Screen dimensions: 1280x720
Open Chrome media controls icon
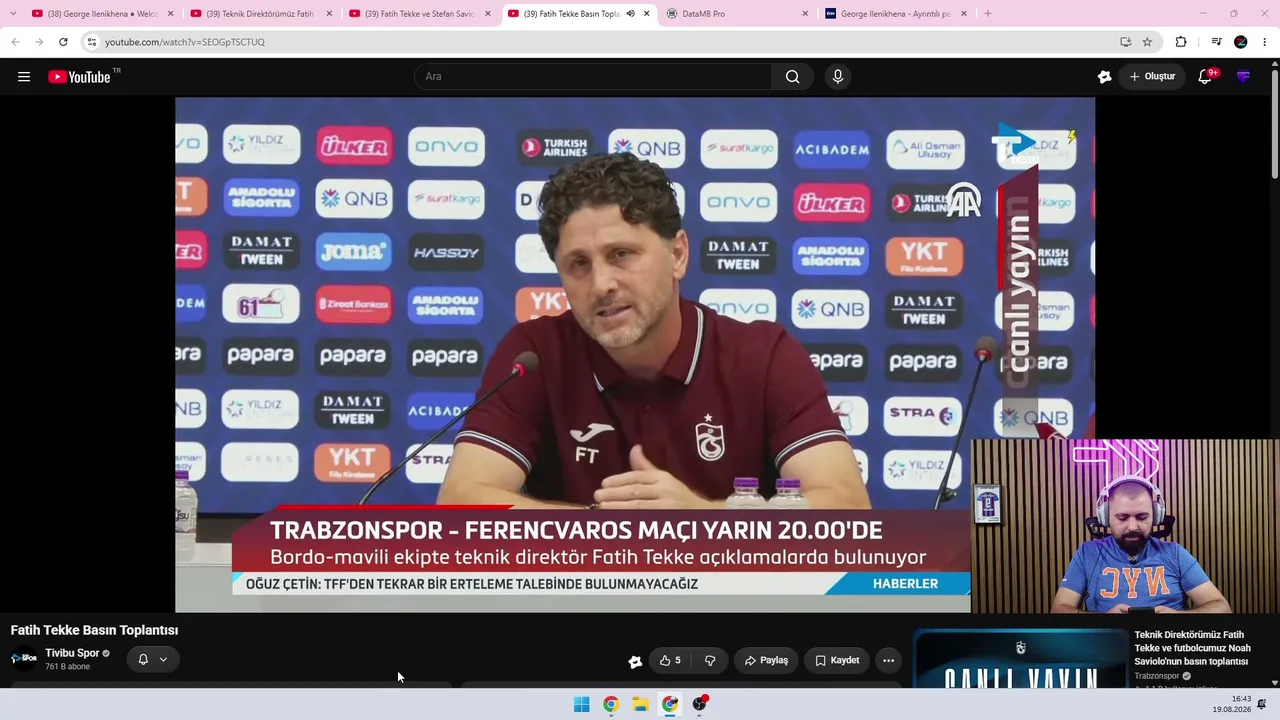[x=1216, y=42]
